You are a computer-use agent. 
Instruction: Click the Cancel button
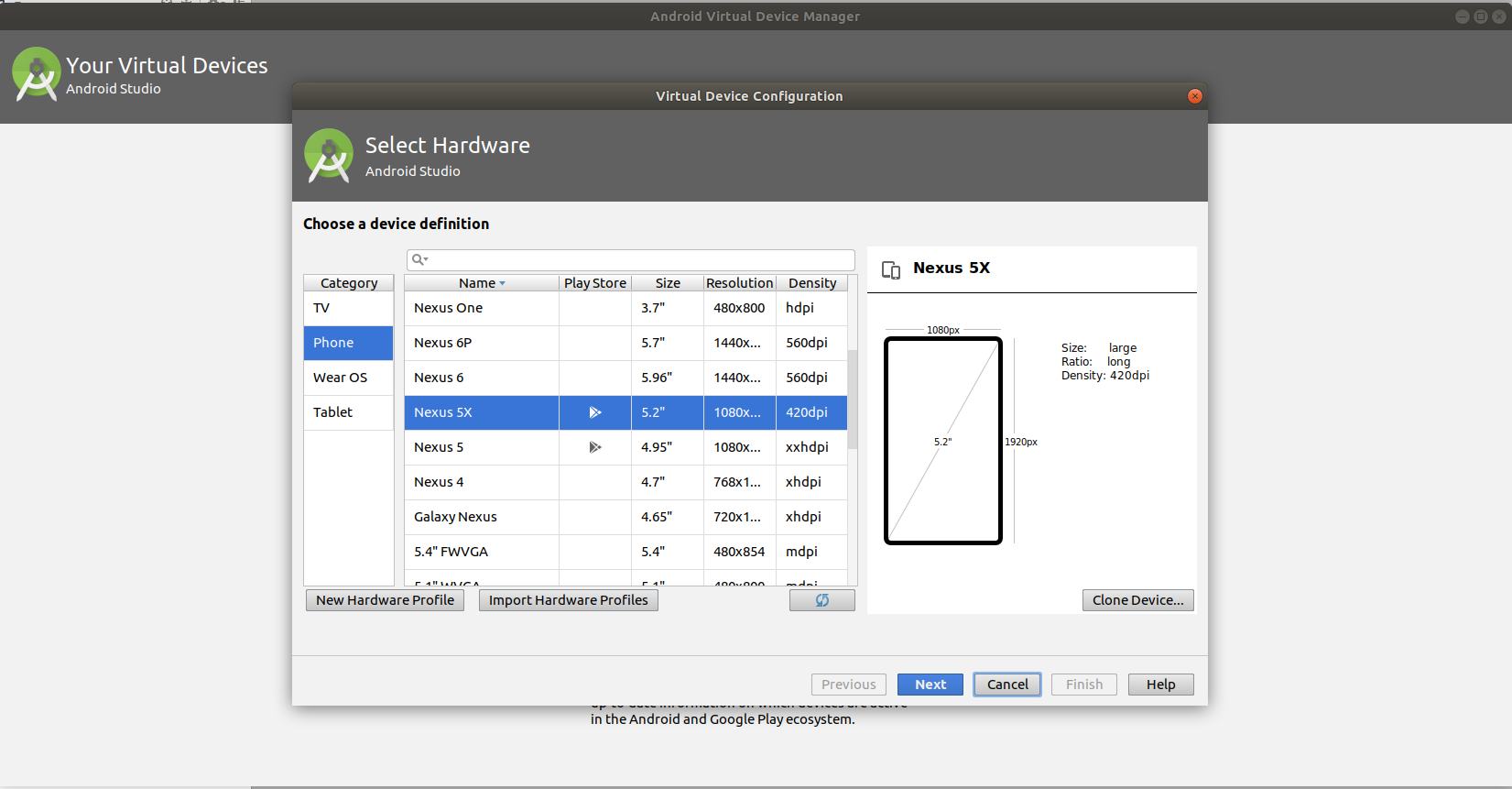tap(1007, 685)
